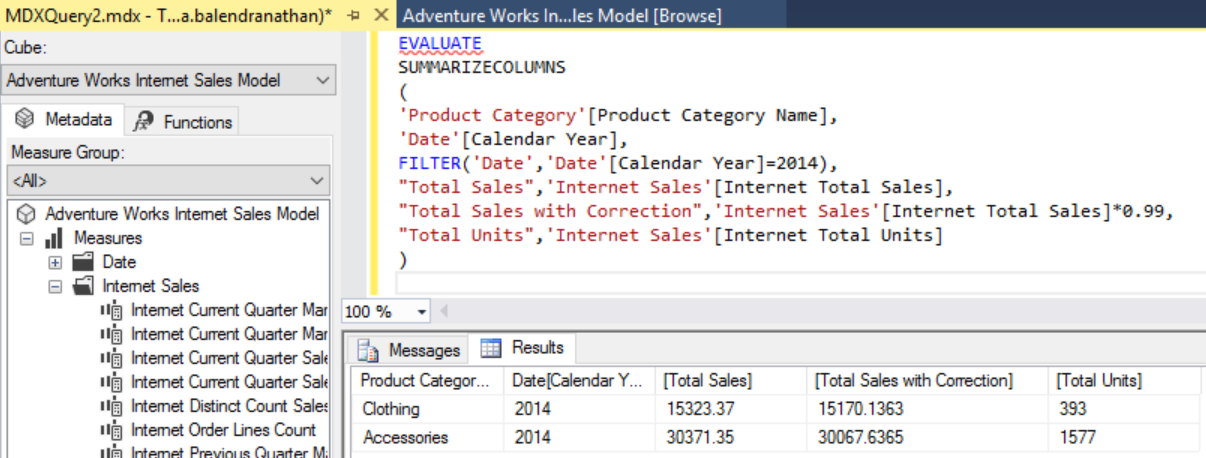Select the 15323.37 Total Sales cell
The width and height of the screenshot is (1206, 458).
[x=731, y=409]
